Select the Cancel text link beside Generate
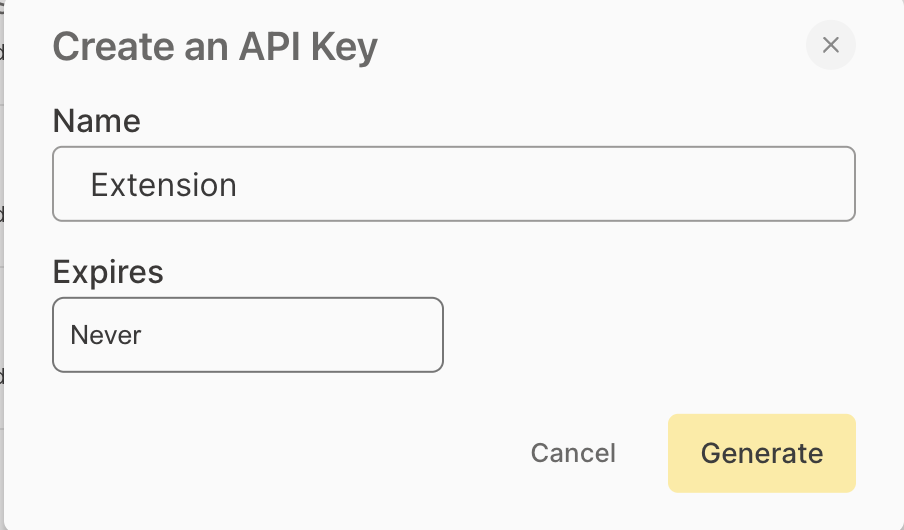The image size is (904, 530). coord(573,453)
